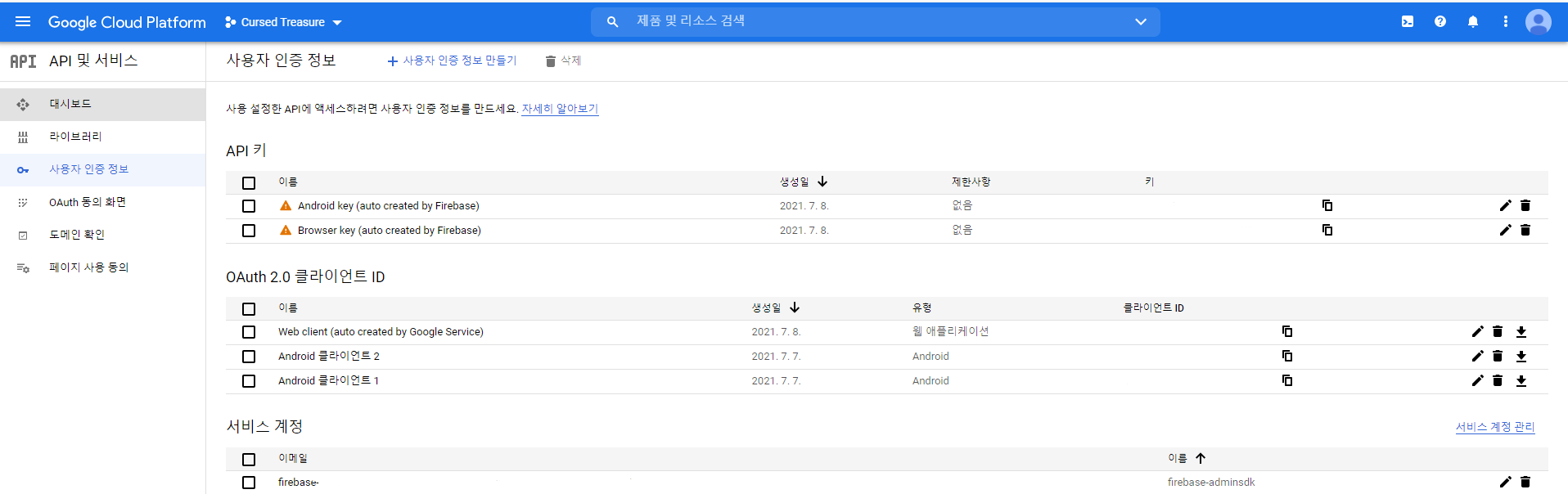
Task: Open the help question mark icon
Action: click(1440, 22)
